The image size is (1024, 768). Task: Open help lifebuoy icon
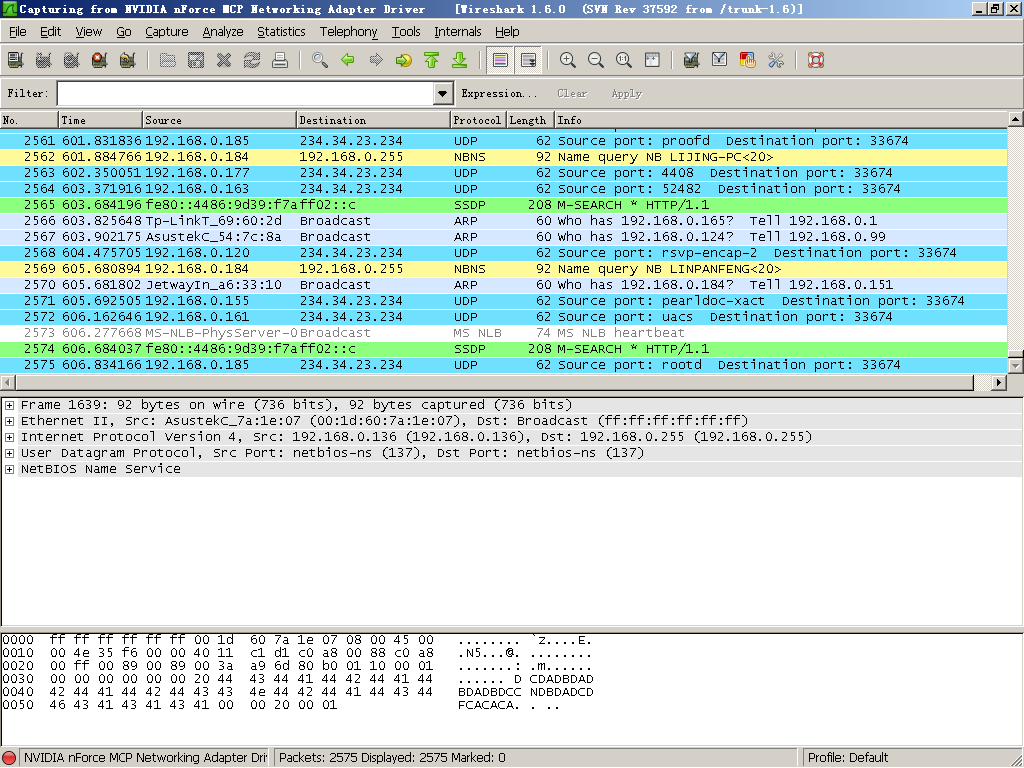pos(816,61)
